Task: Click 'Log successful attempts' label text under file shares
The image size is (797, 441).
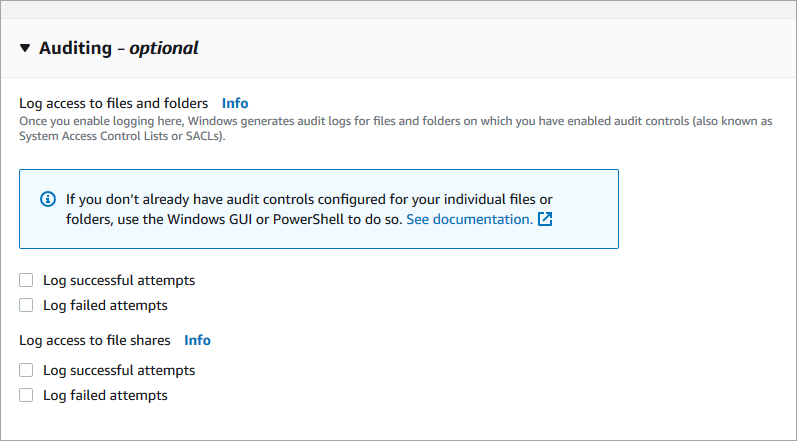Action: (118, 370)
